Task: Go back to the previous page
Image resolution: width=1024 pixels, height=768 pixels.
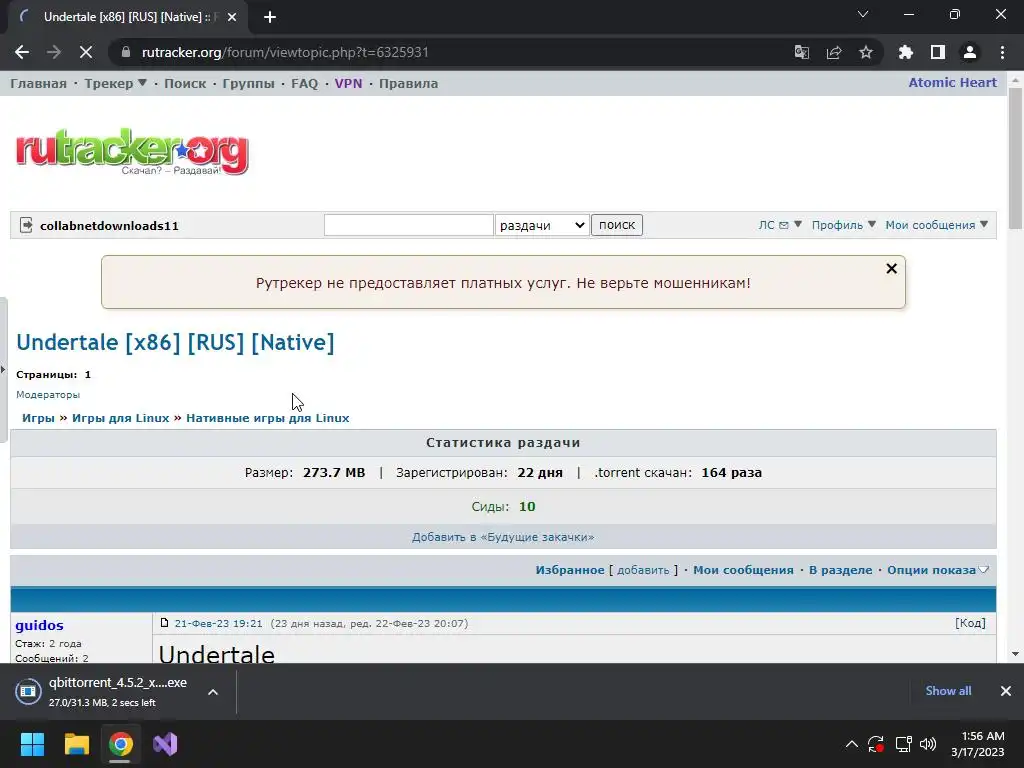Action: 22,52
